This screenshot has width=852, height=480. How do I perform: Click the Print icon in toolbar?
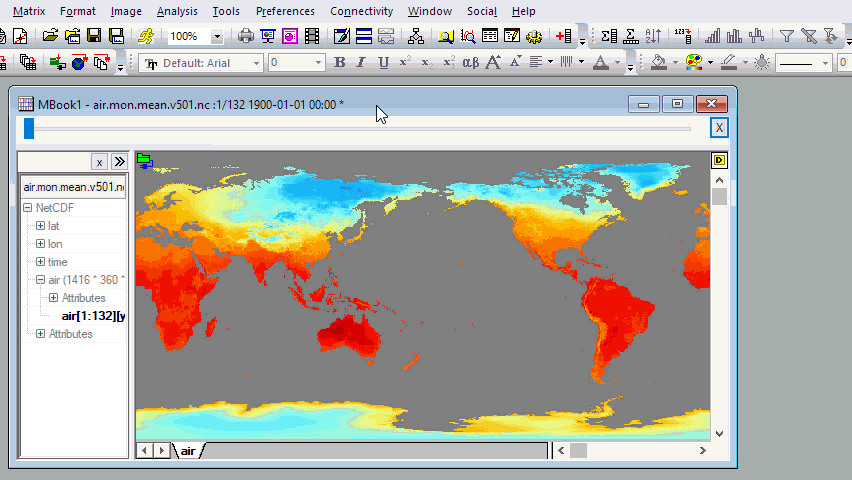pyautogui.click(x=245, y=37)
